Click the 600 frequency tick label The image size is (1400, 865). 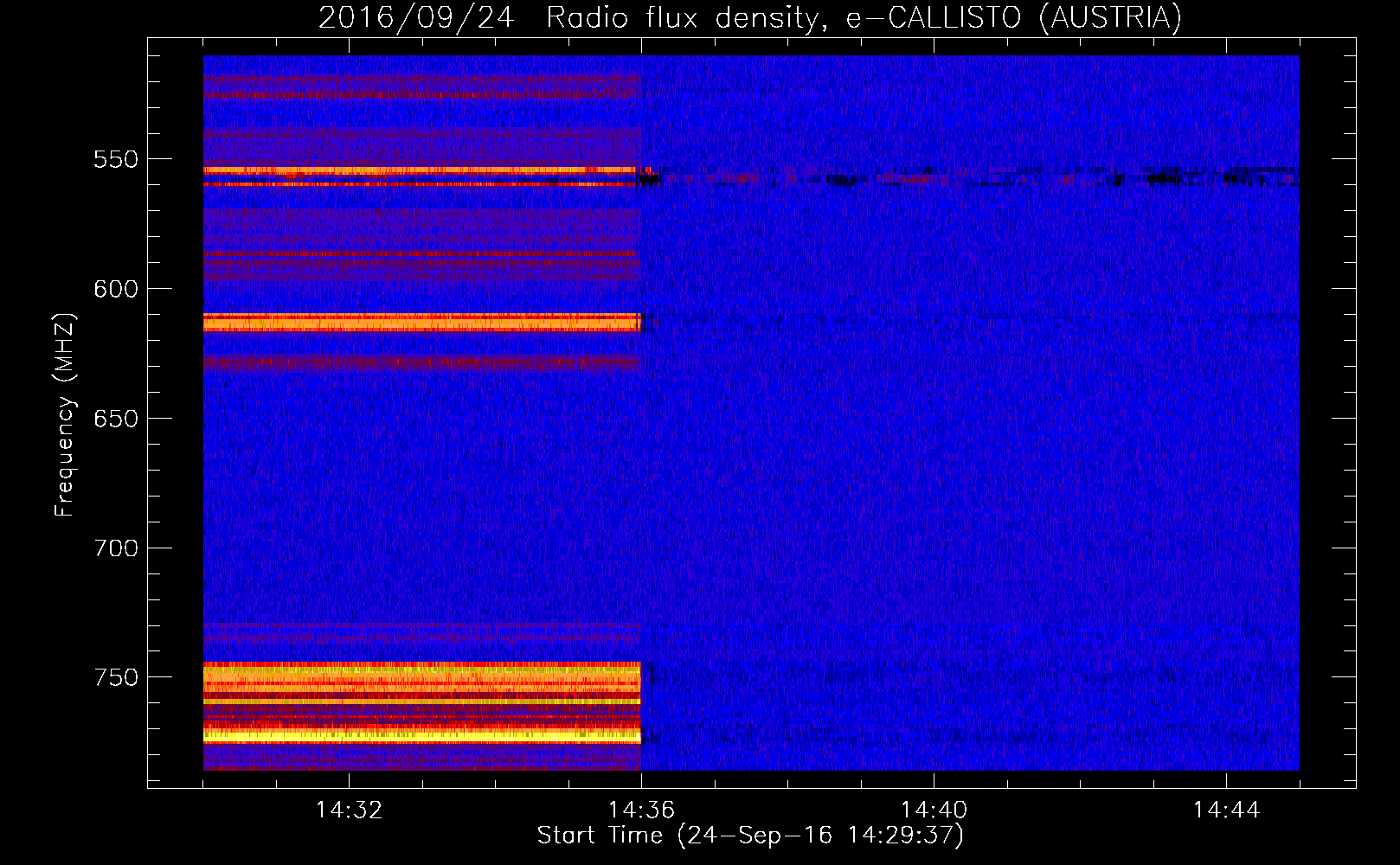[x=116, y=289]
